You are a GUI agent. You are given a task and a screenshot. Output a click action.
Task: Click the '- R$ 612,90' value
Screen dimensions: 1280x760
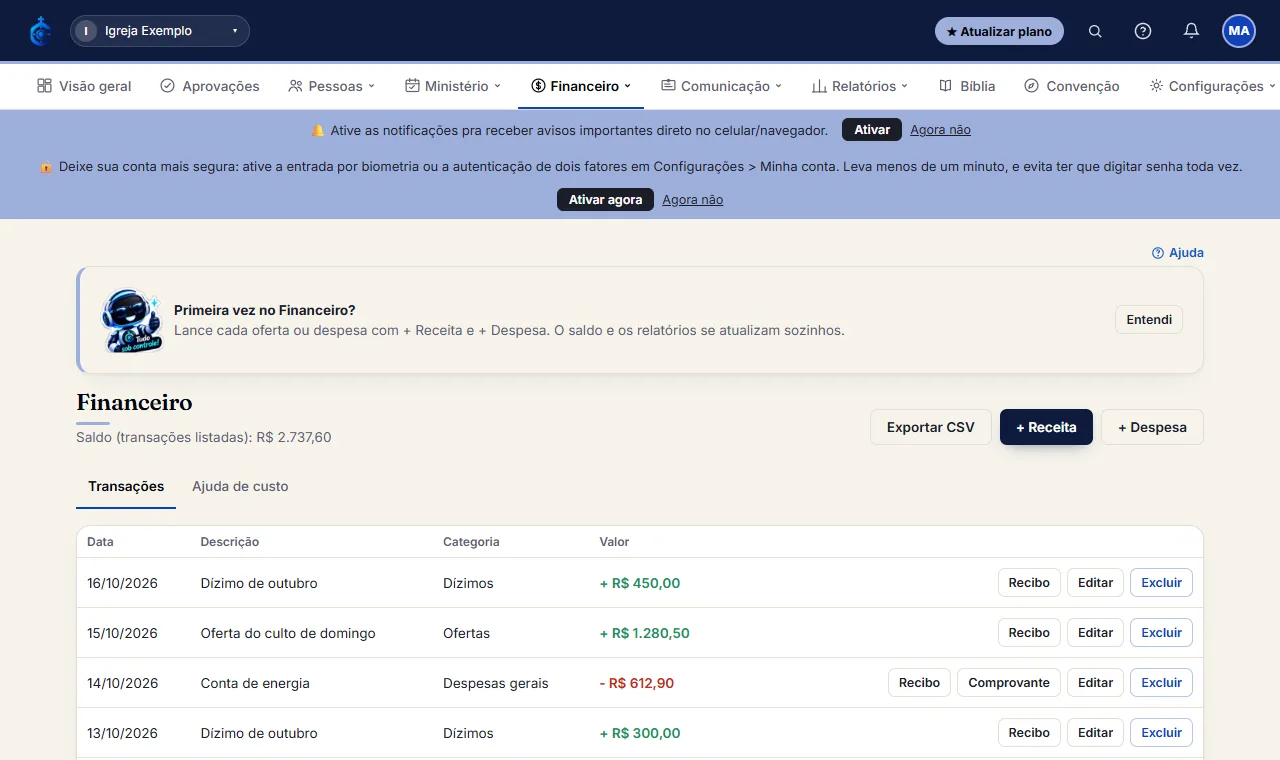point(637,683)
